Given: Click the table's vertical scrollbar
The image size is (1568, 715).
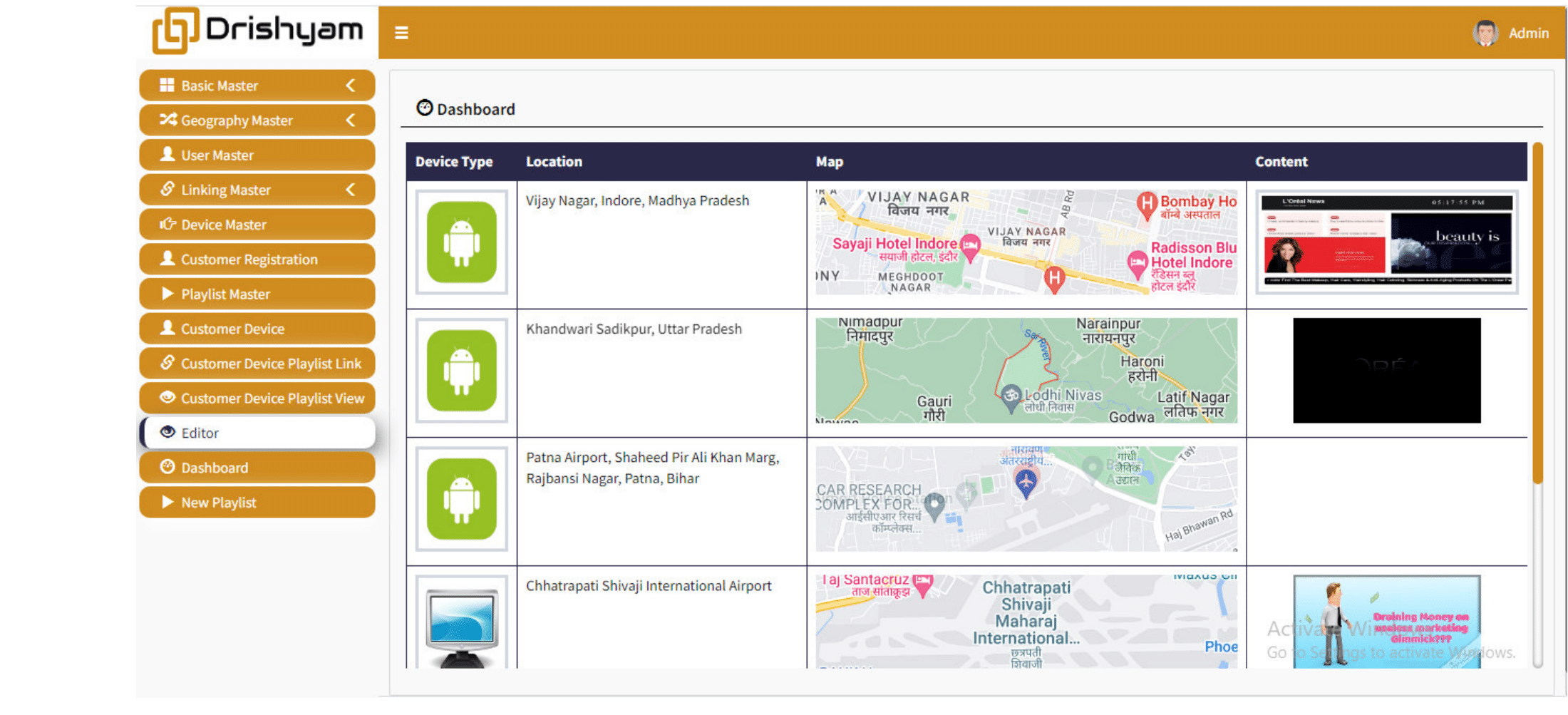Looking at the screenshot, I should pyautogui.click(x=1537, y=314).
